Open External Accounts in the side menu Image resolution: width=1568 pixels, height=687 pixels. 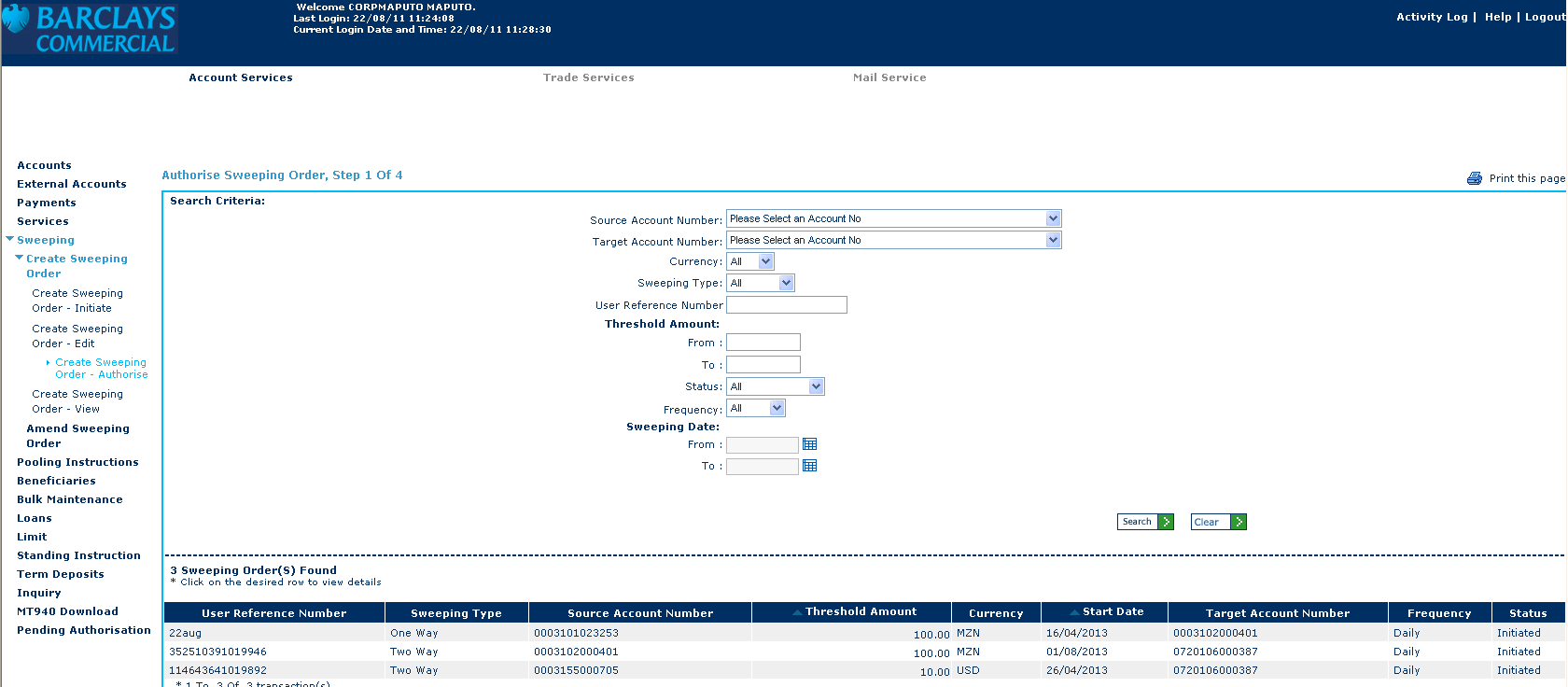pos(72,184)
